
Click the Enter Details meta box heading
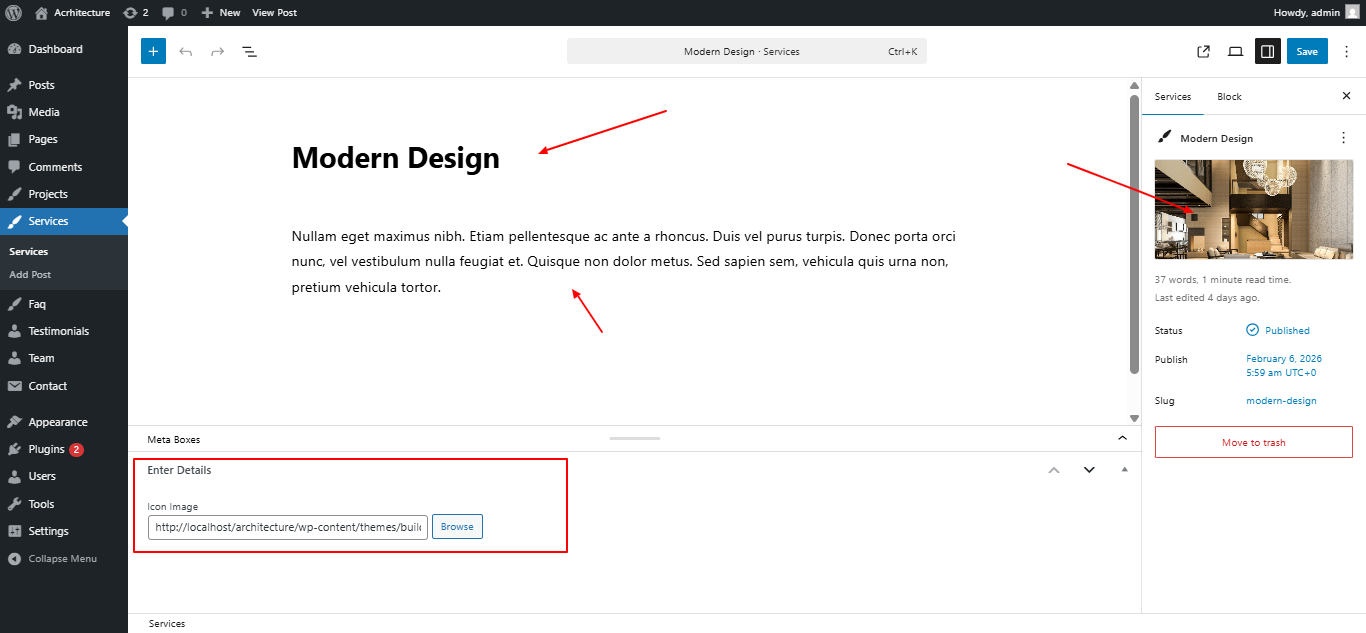[179, 470]
